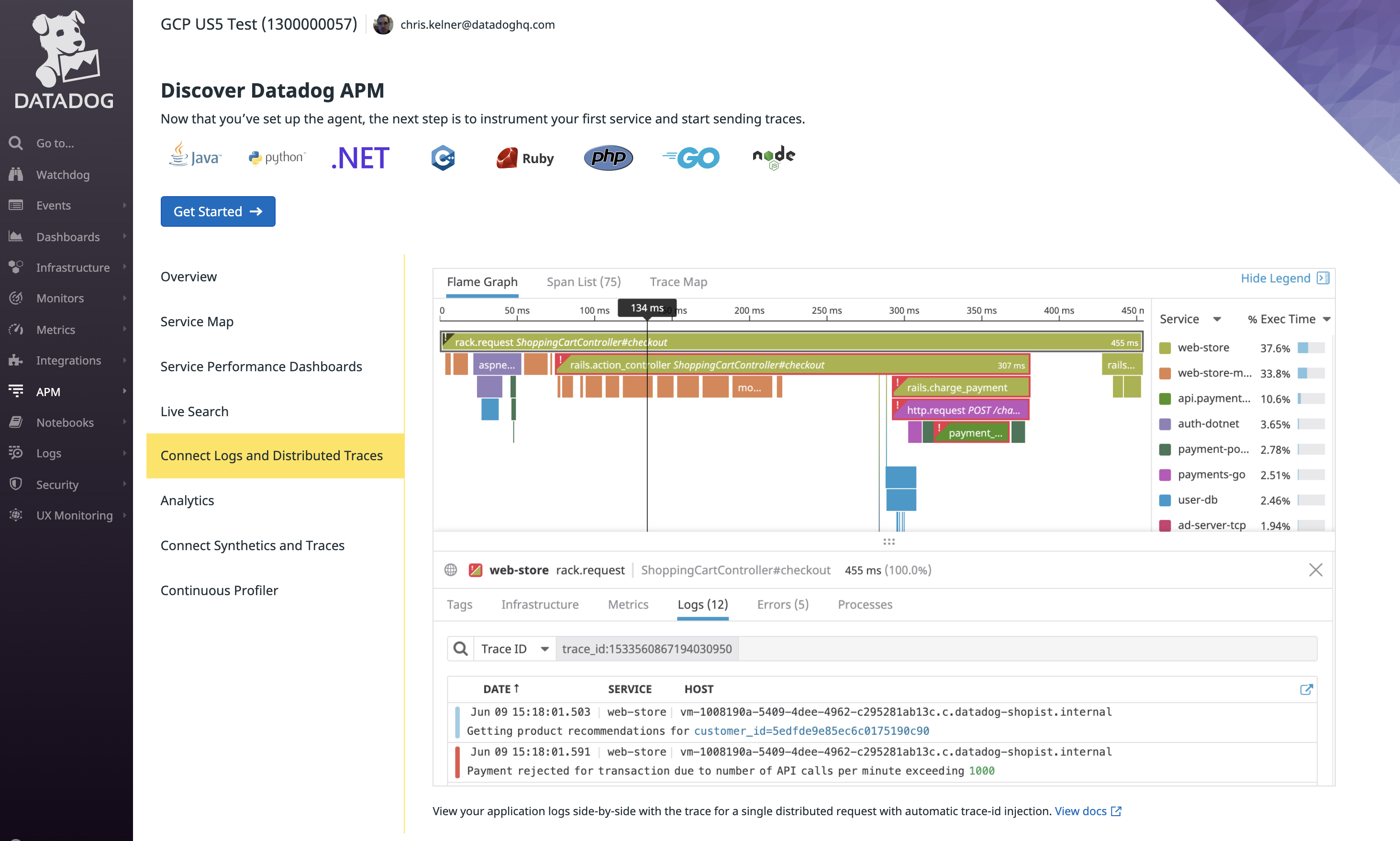1400x841 pixels.
Task: Select the Go language logo
Action: point(691,157)
